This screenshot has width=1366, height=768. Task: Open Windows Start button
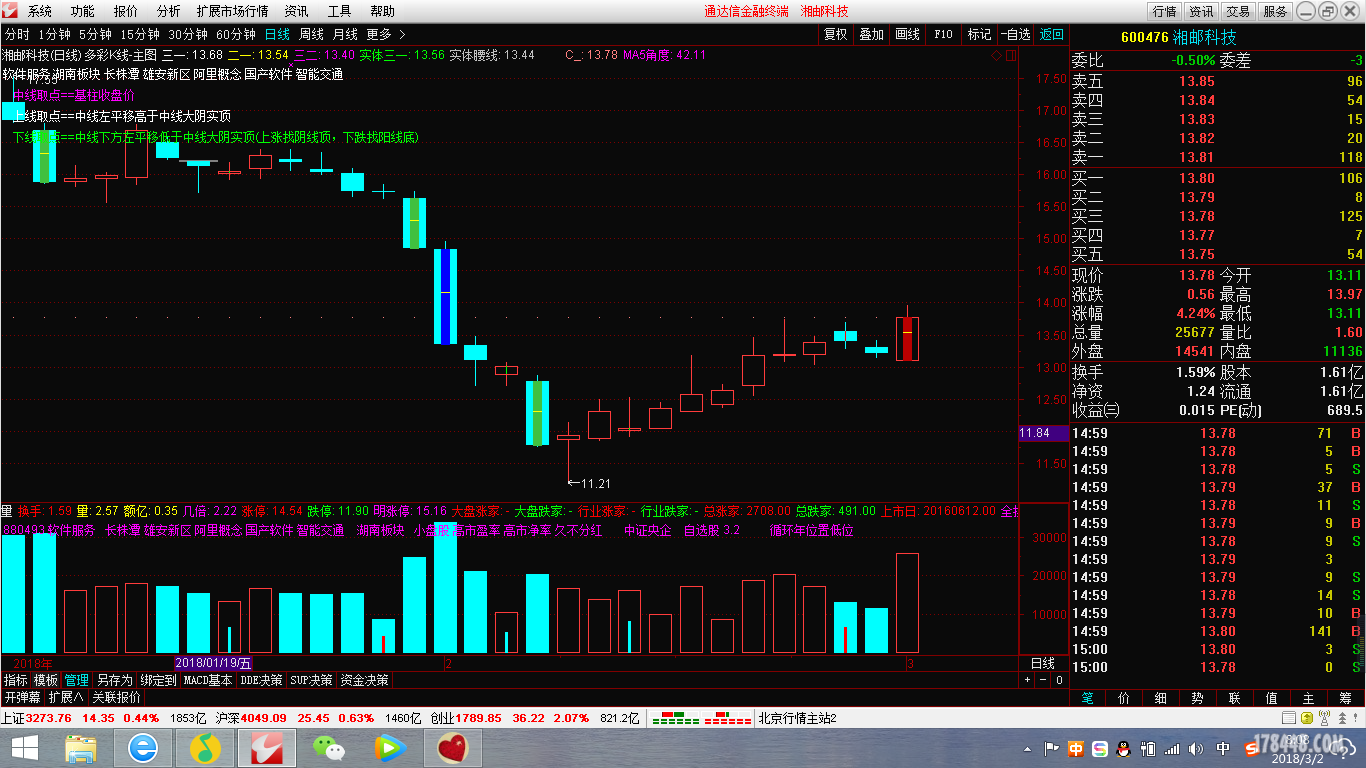(x=25, y=747)
